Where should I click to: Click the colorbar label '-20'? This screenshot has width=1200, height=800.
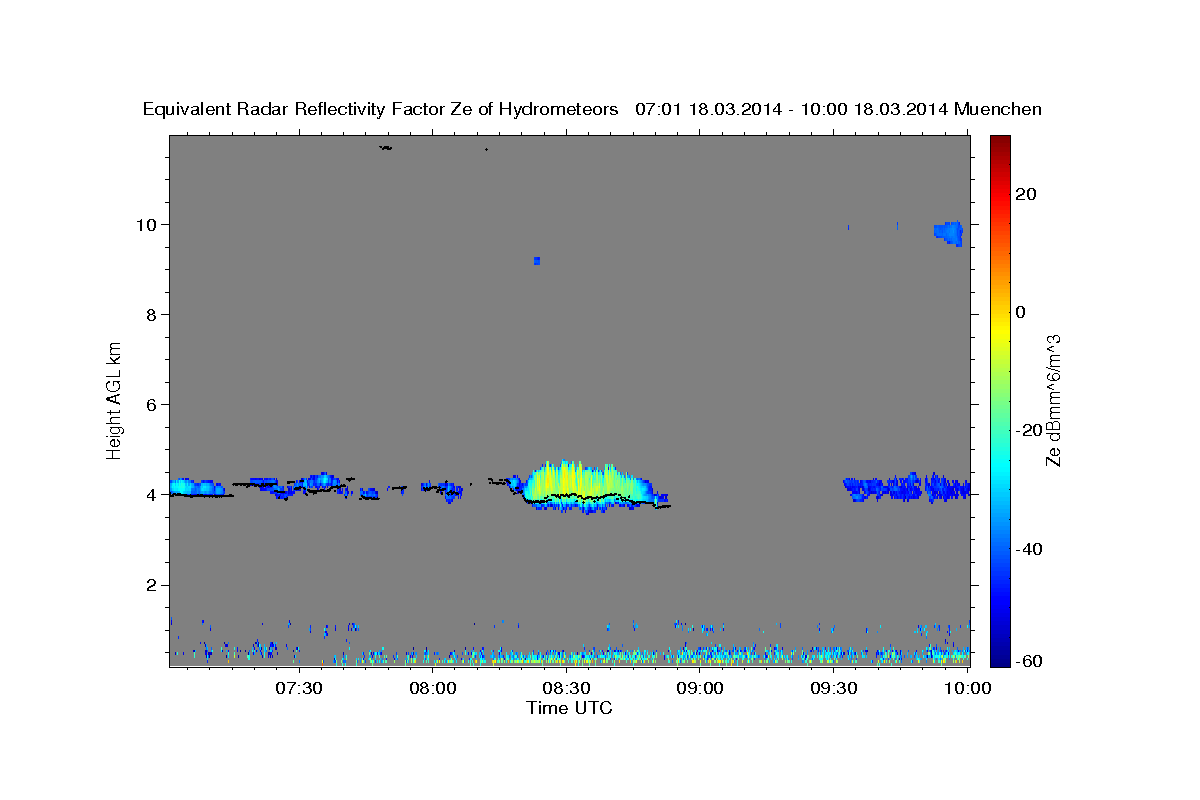[x=1029, y=430]
